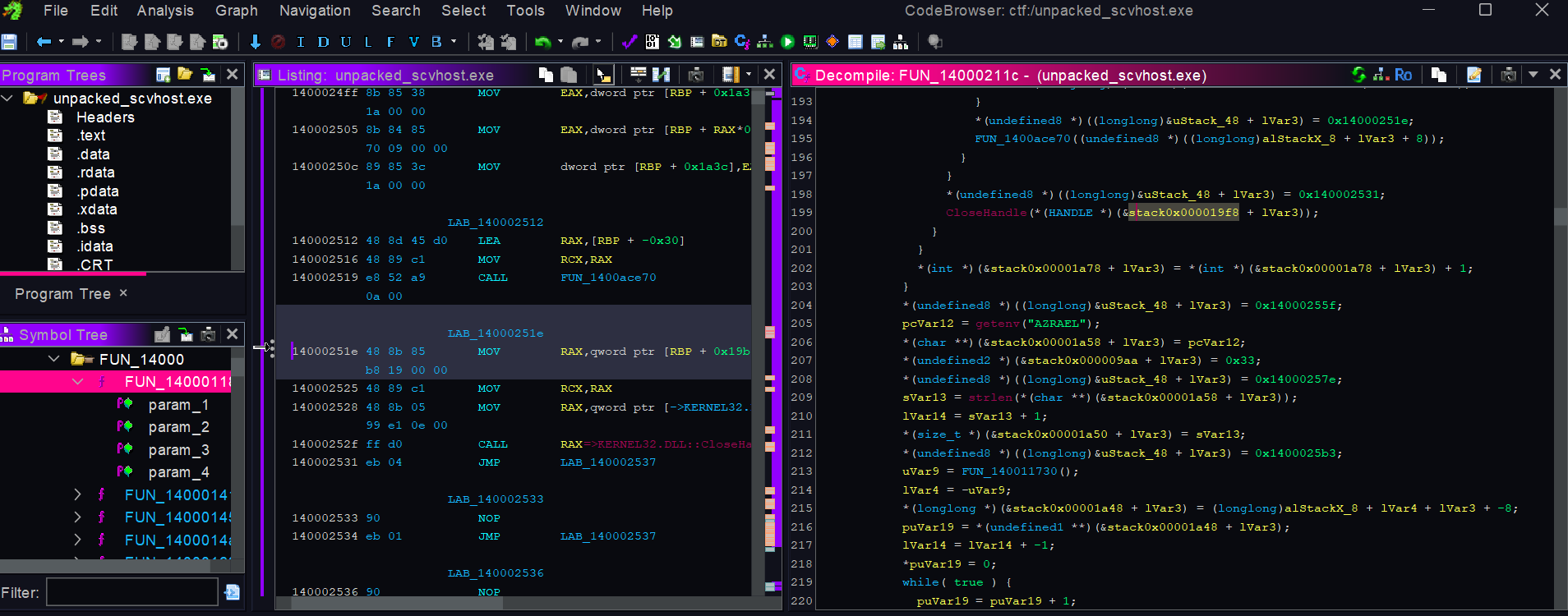The width and height of the screenshot is (1568, 616).
Task: Click the green run script play icon
Action: pos(787,42)
